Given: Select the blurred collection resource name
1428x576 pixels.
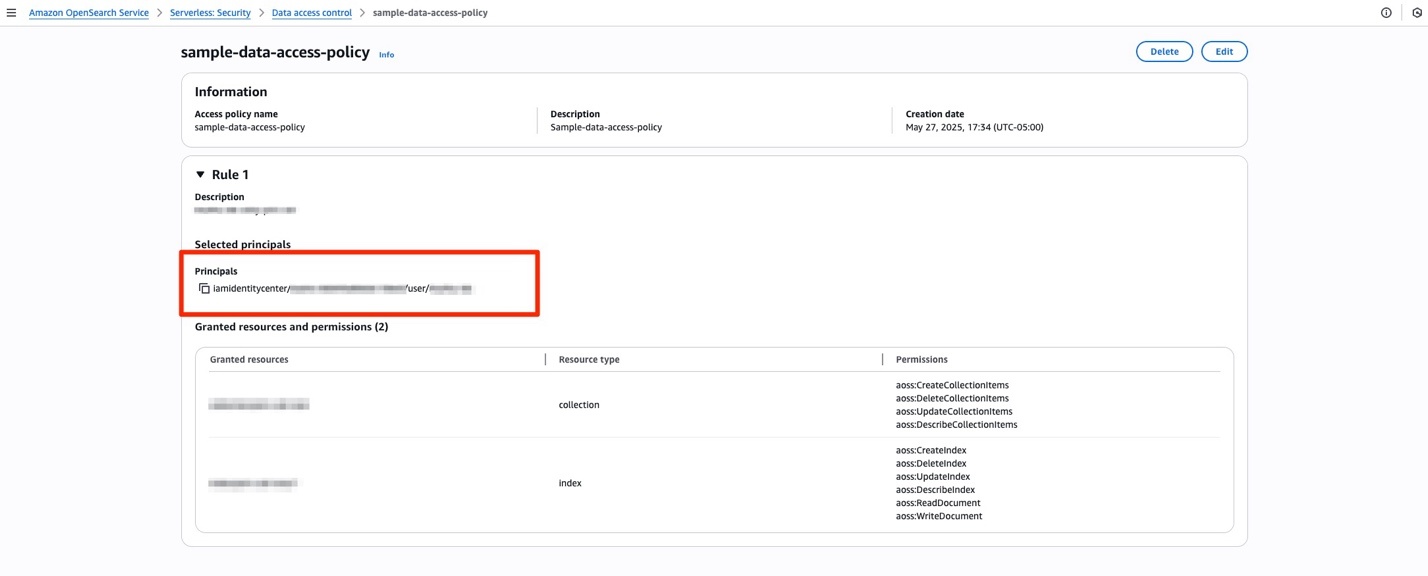Looking at the screenshot, I should (259, 405).
